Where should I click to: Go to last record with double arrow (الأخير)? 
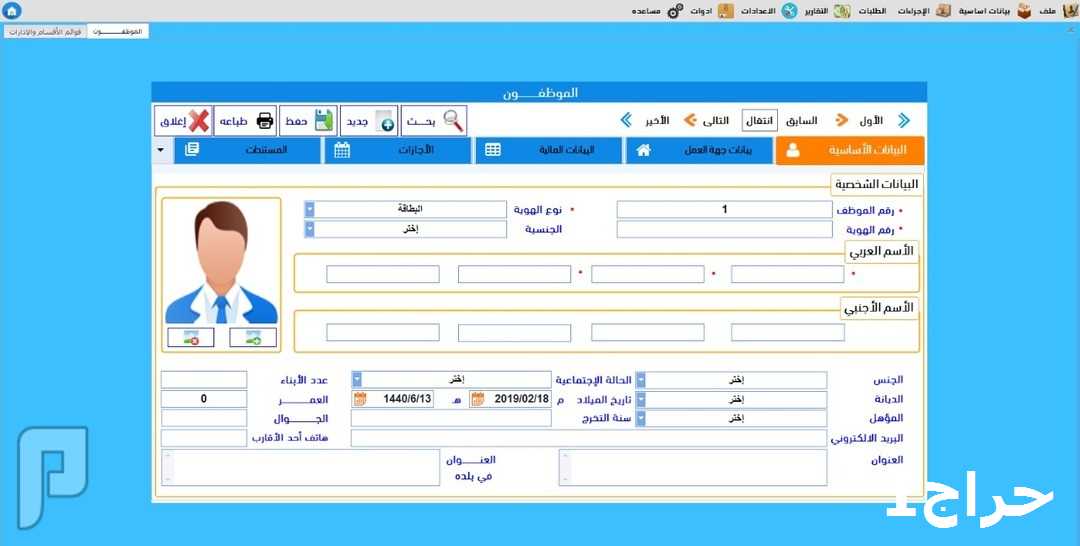(x=627, y=121)
